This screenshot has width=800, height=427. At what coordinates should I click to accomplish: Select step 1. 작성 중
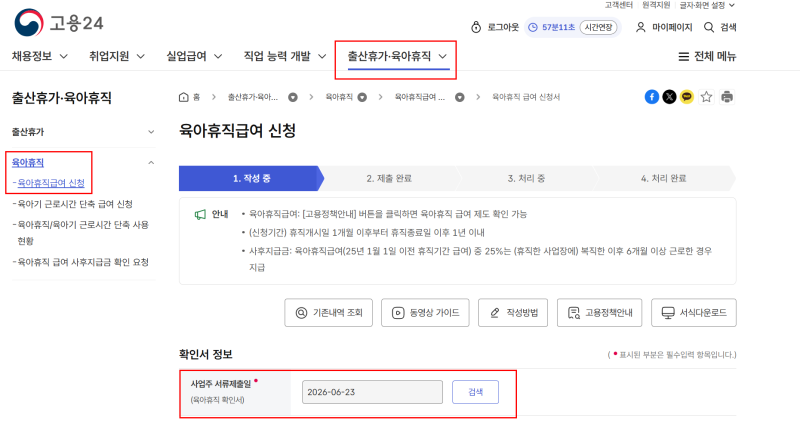coord(252,178)
